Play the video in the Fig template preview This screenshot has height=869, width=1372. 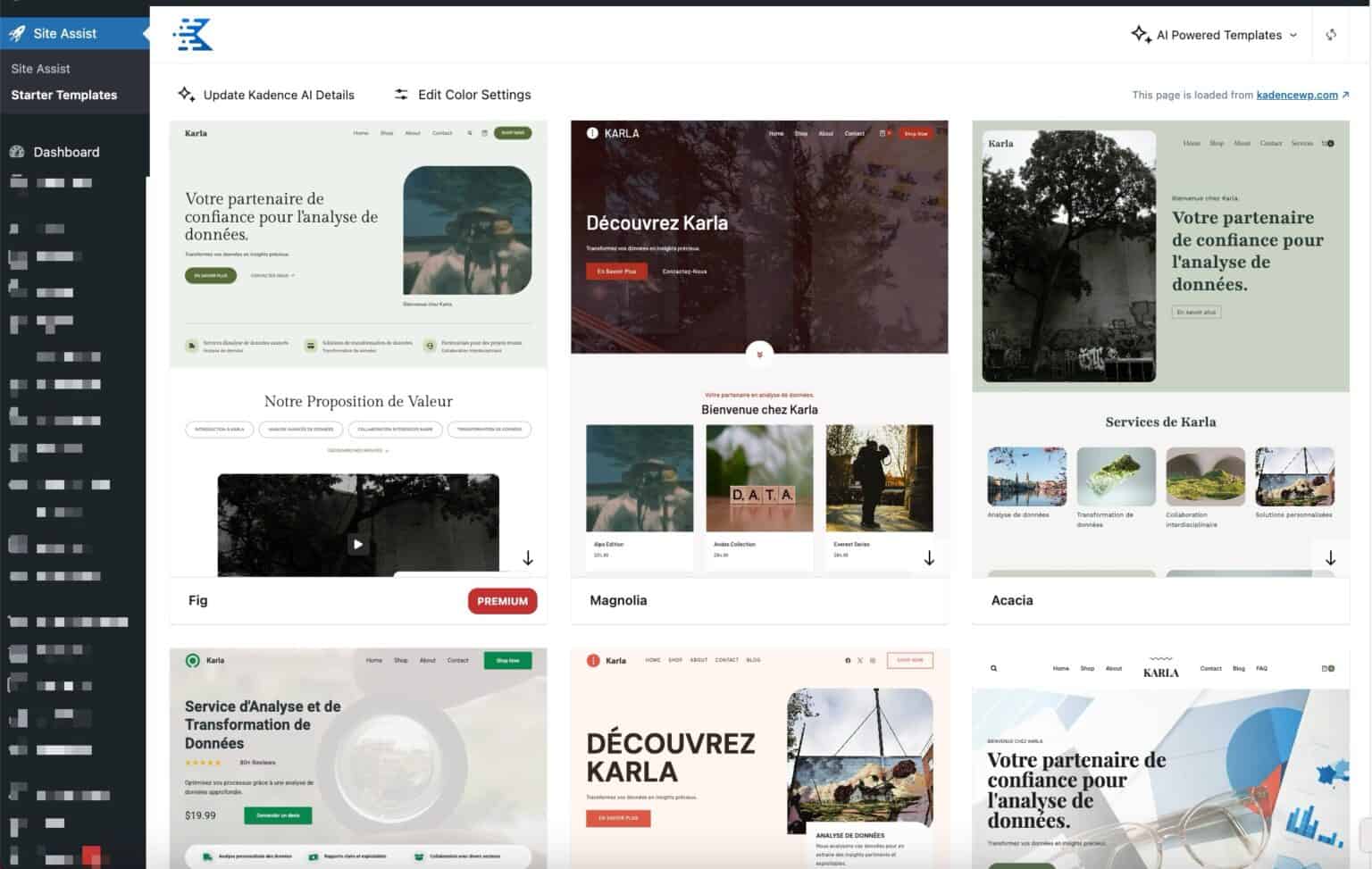pos(357,544)
